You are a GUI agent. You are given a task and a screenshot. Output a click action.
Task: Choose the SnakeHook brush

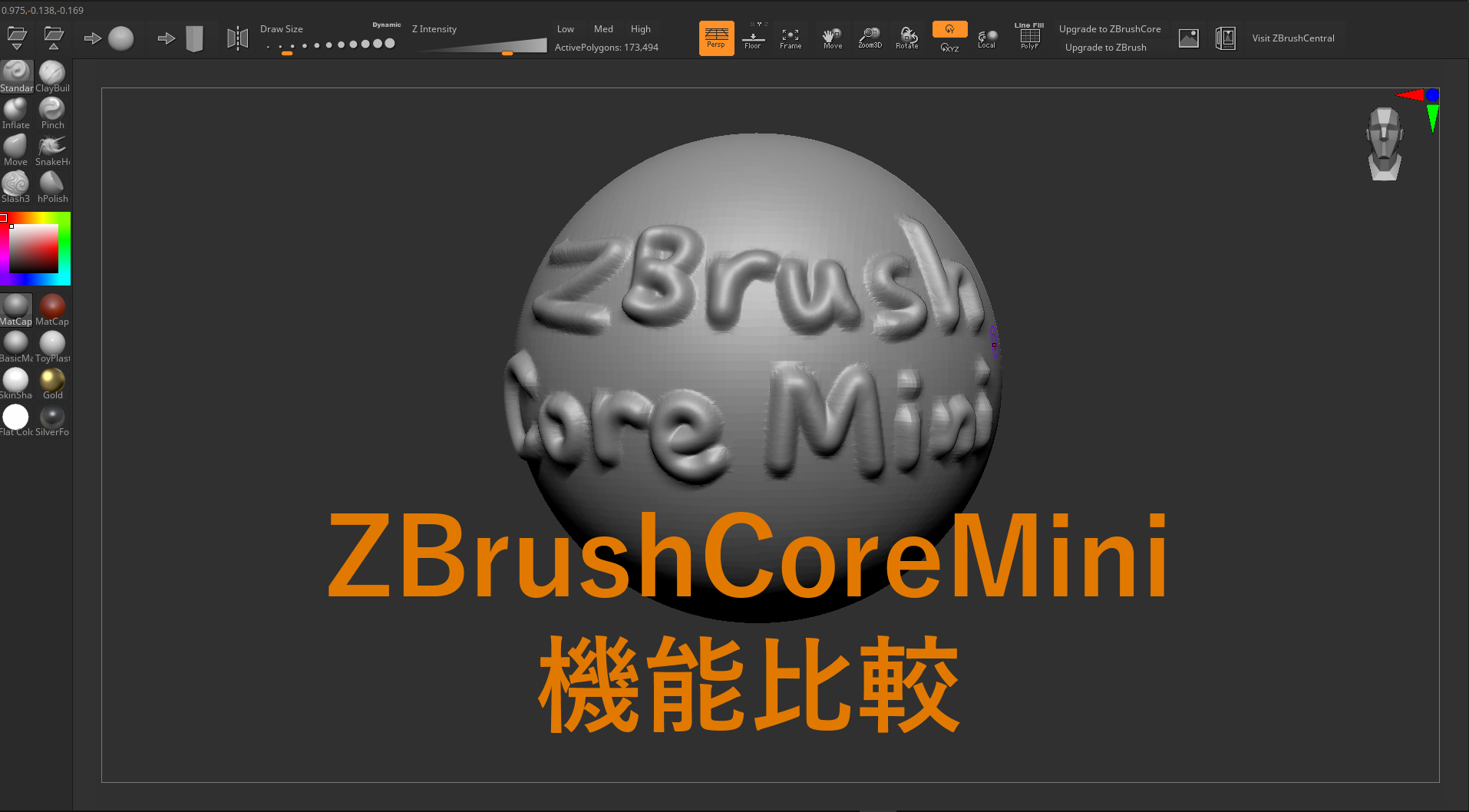pos(52,150)
